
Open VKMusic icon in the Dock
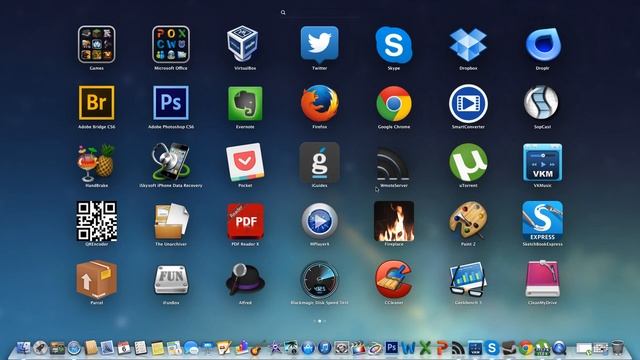(x=475, y=348)
